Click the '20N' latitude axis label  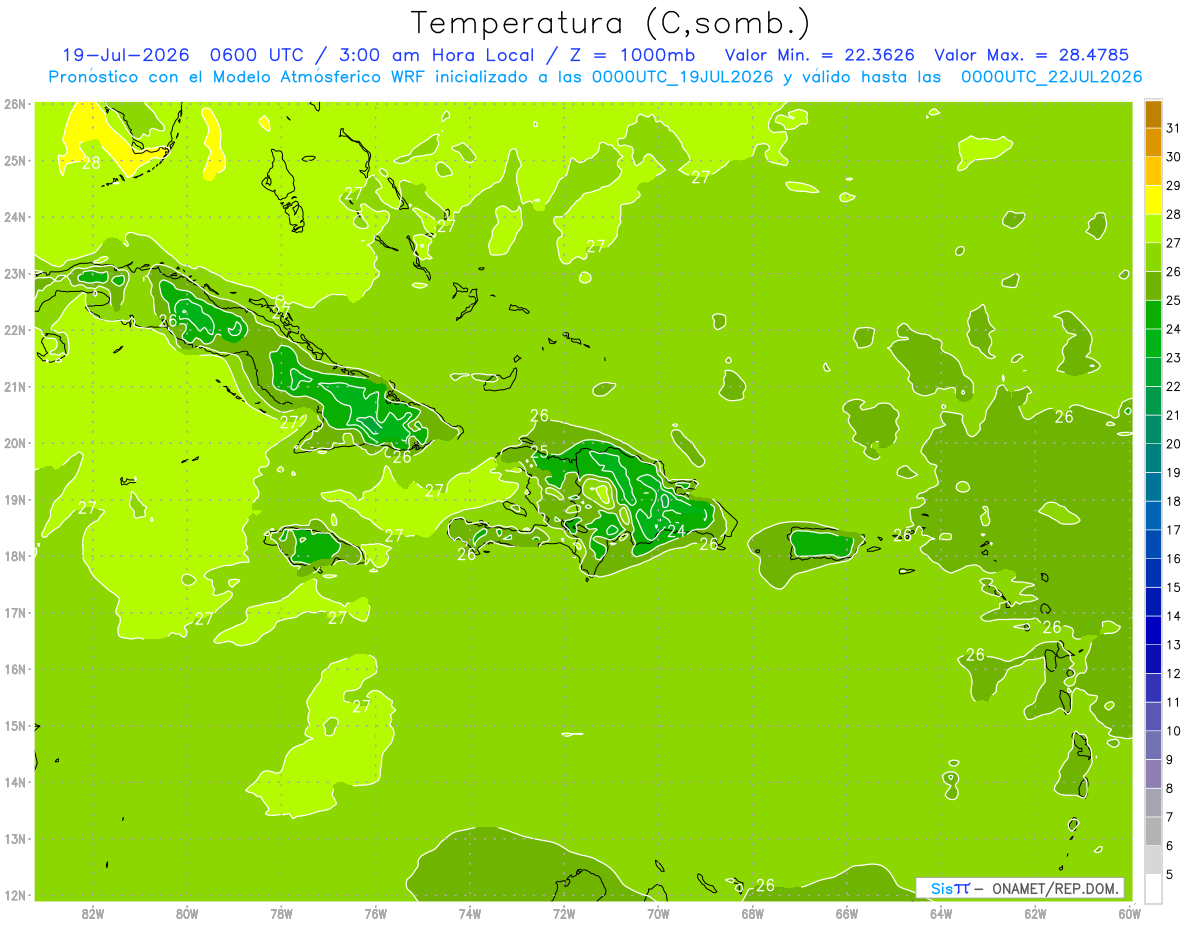15,443
